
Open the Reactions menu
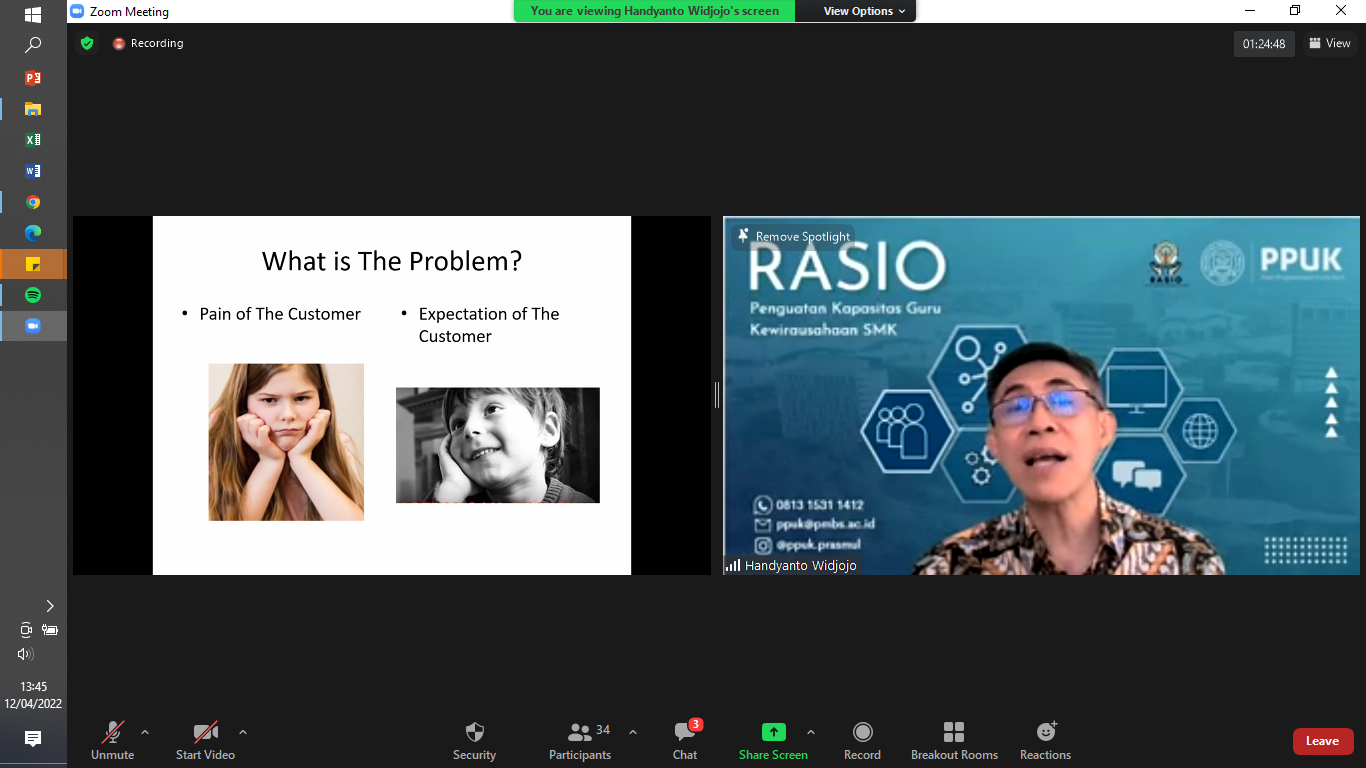[x=1045, y=741]
